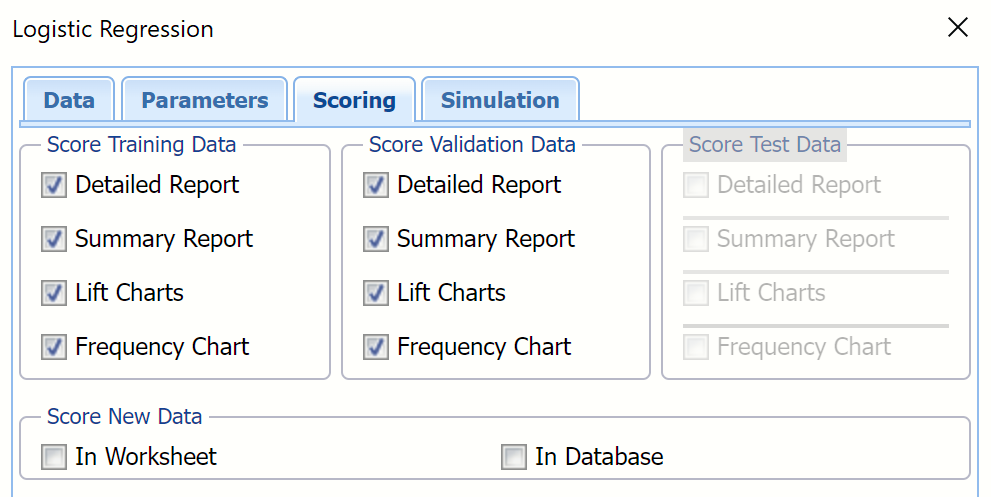Uncheck Summary Report for Score Validation Data
Viewport: 991px width, 497px height.
coord(376,239)
